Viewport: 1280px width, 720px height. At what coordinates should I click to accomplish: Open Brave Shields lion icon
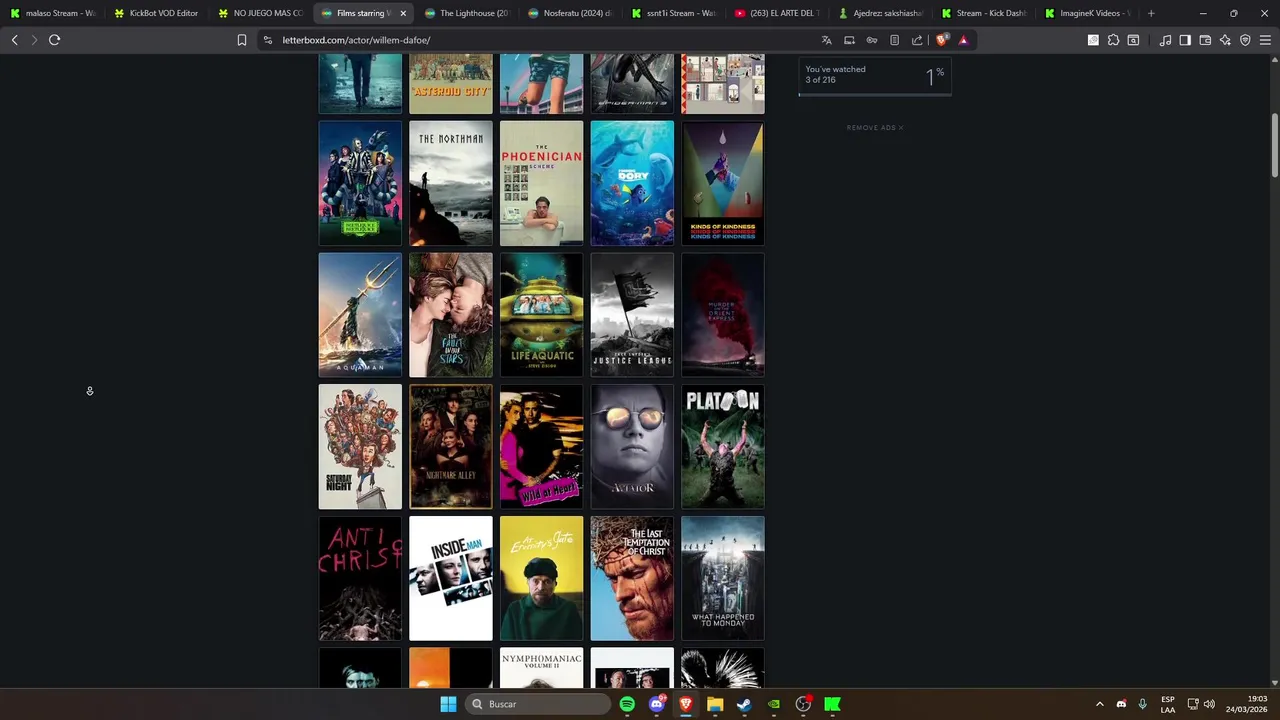pos(941,40)
